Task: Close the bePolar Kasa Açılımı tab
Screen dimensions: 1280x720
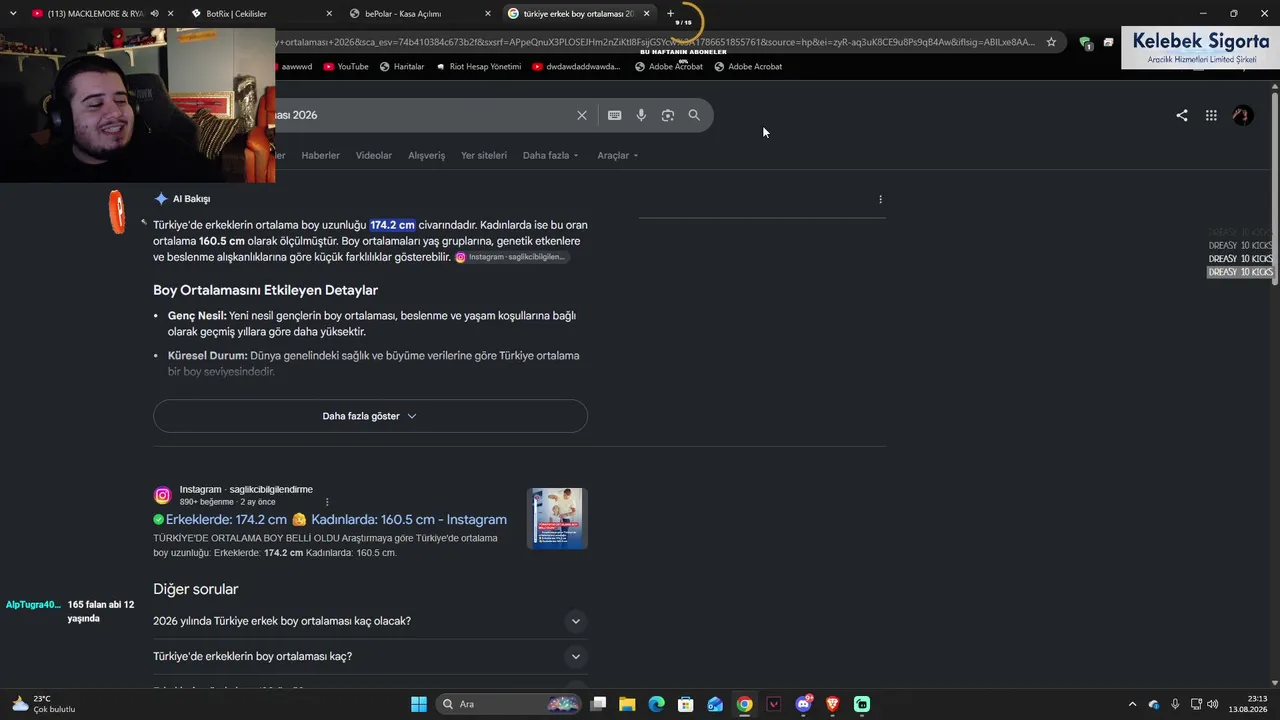Action: [x=488, y=14]
